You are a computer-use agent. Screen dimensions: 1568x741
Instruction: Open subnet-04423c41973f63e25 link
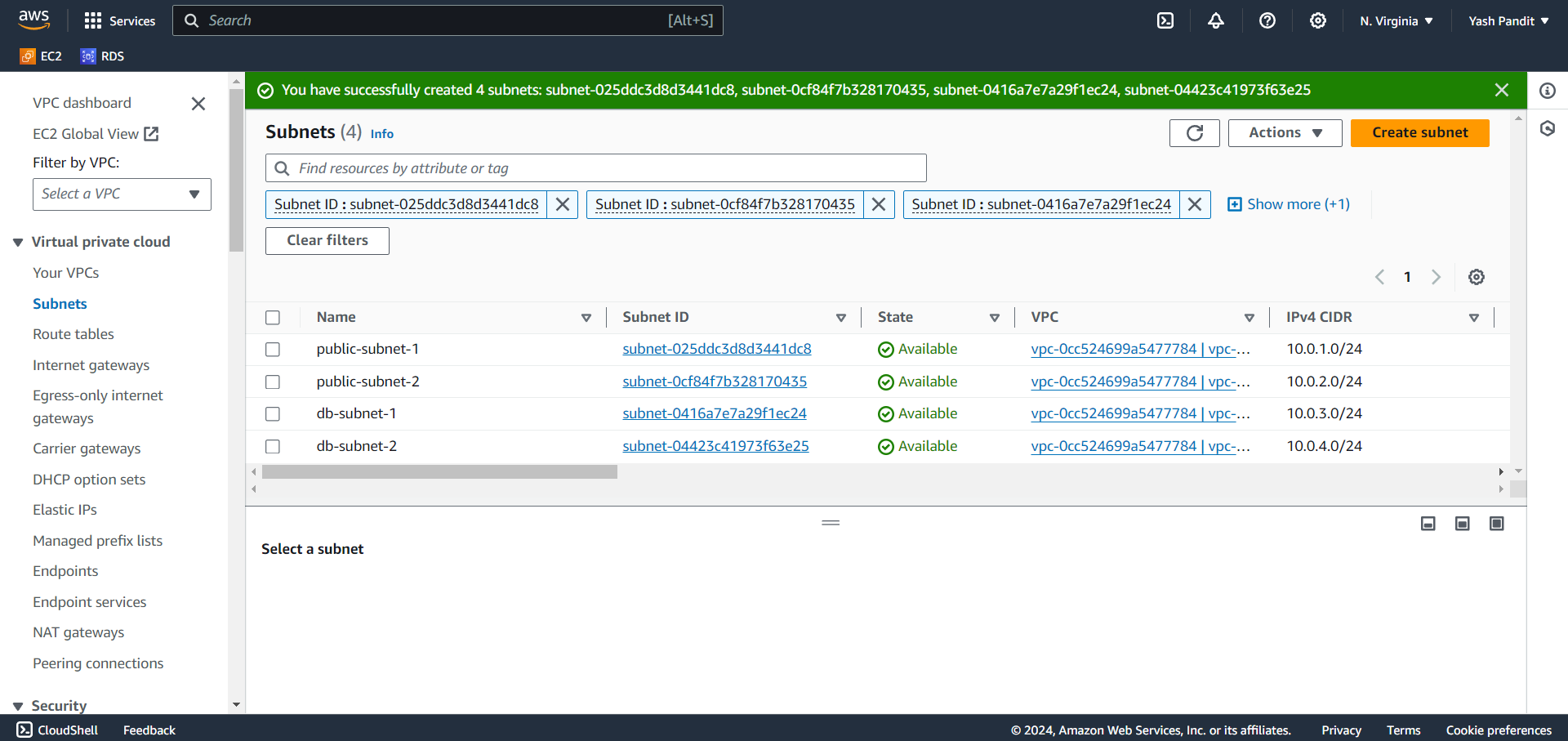click(715, 446)
